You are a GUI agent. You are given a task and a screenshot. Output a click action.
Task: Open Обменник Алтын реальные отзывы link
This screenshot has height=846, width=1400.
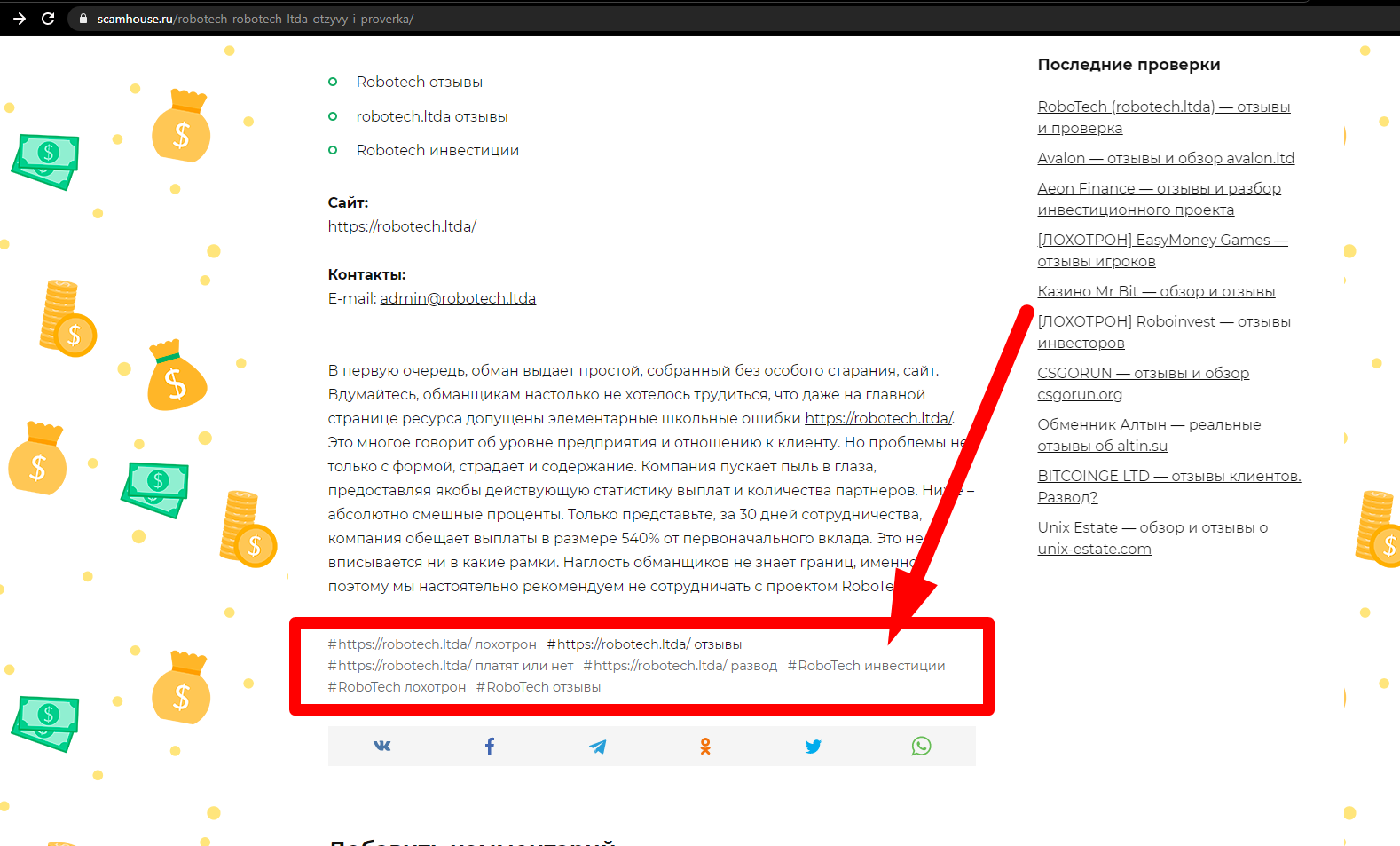click(x=1149, y=435)
